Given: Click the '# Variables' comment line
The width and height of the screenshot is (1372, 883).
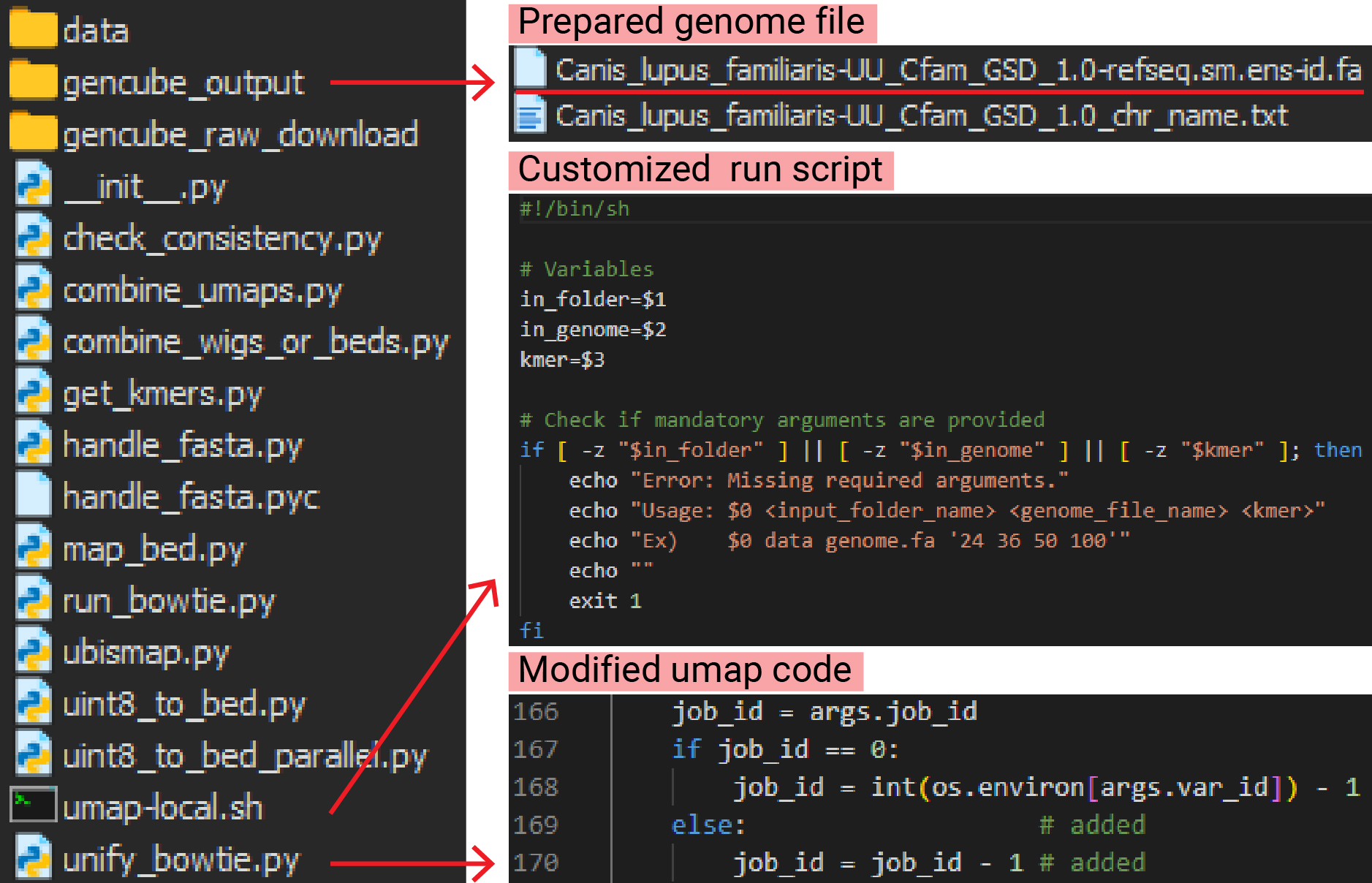Looking at the screenshot, I should tap(586, 269).
